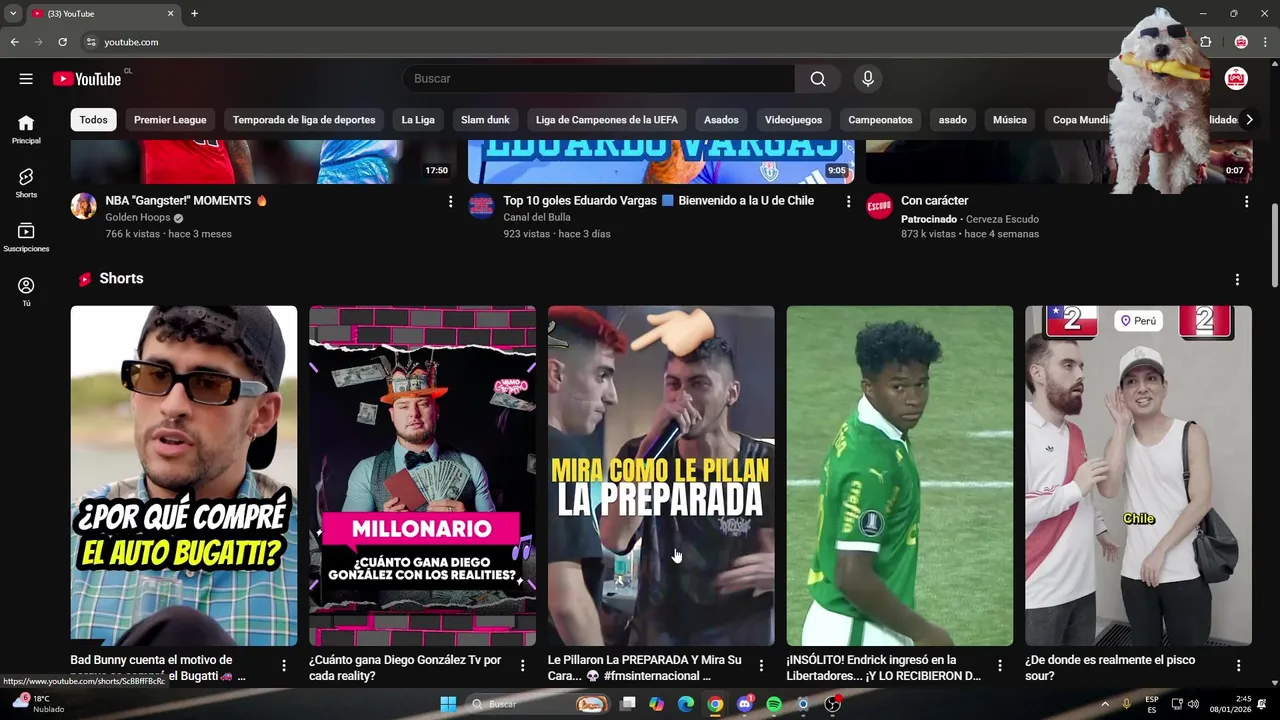Start voice search with microphone

click(x=867, y=79)
